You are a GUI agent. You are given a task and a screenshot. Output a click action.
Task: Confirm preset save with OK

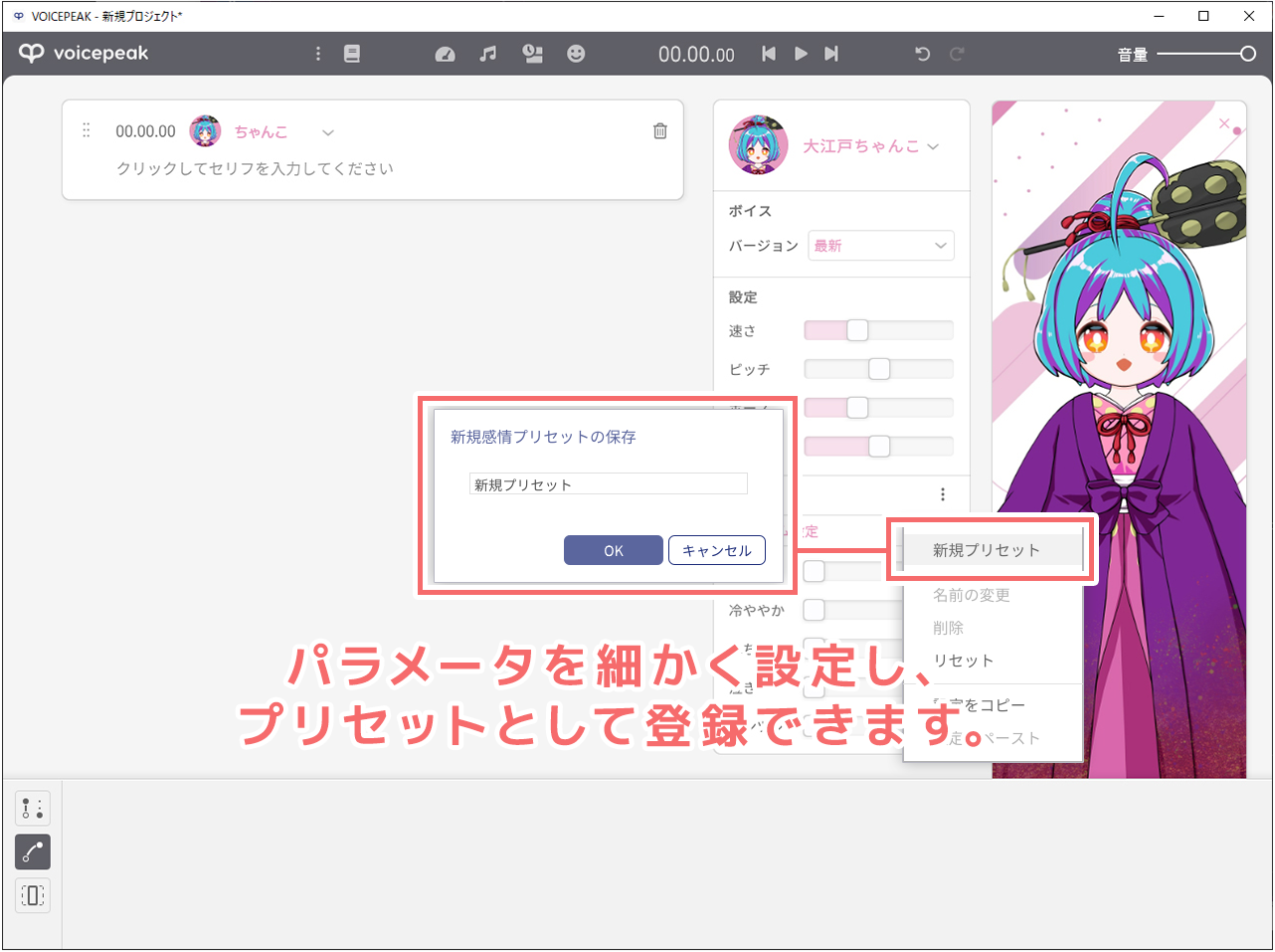click(x=614, y=550)
